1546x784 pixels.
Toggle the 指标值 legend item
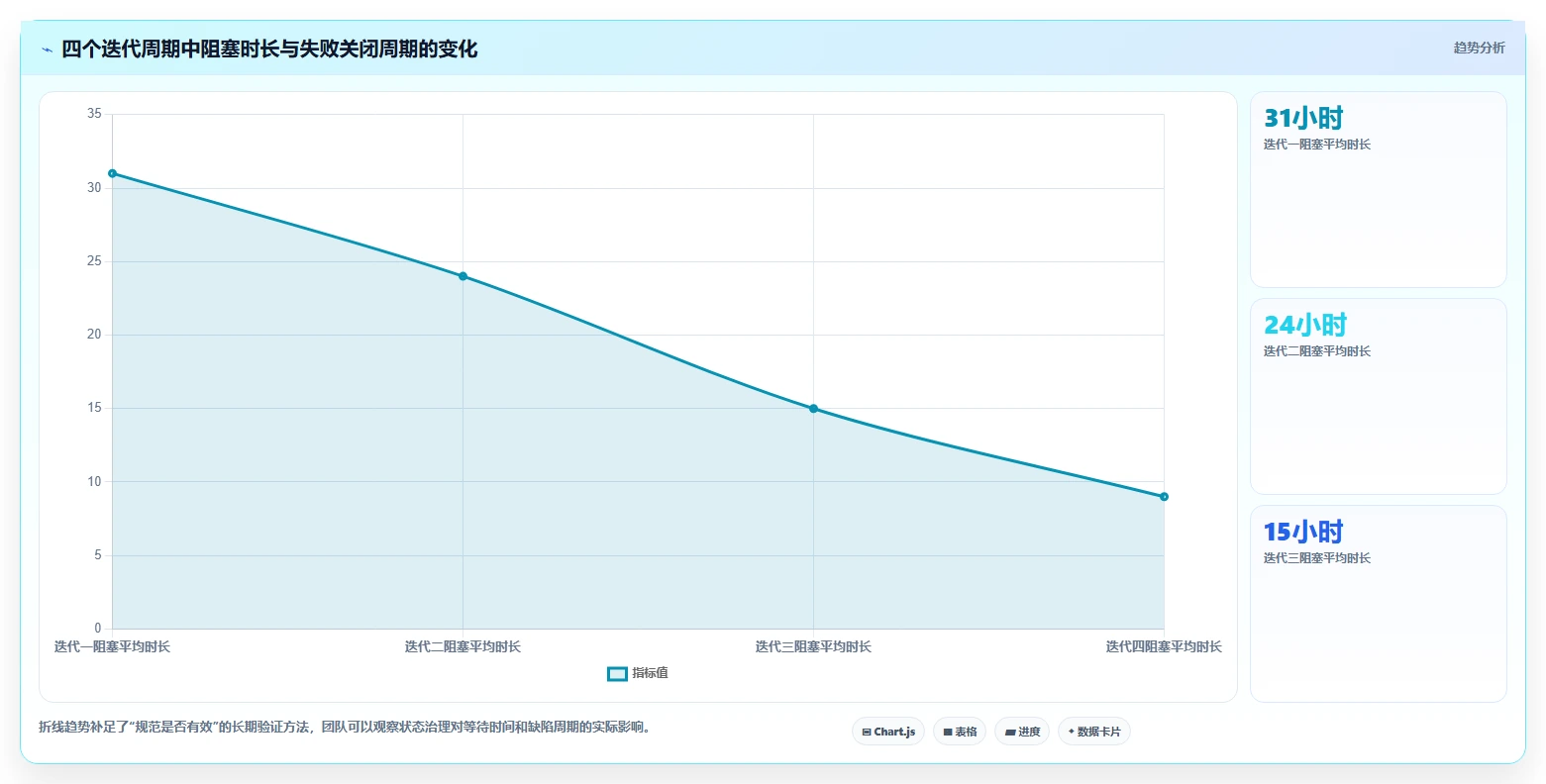click(638, 673)
